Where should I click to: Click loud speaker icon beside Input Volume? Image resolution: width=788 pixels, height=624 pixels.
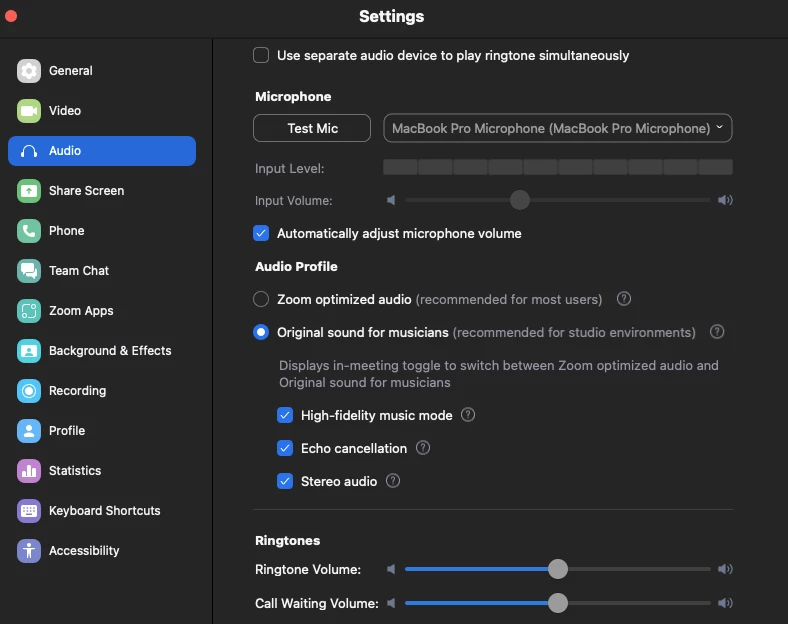click(725, 200)
